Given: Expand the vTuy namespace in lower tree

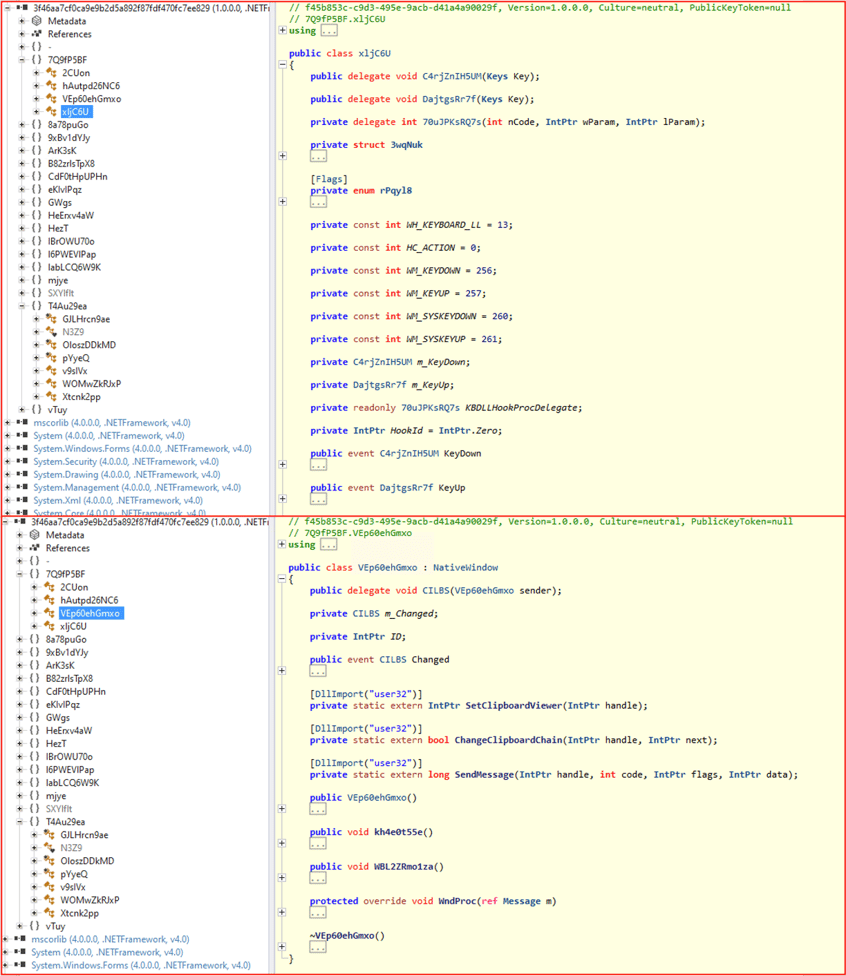Looking at the screenshot, I should (x=21, y=926).
